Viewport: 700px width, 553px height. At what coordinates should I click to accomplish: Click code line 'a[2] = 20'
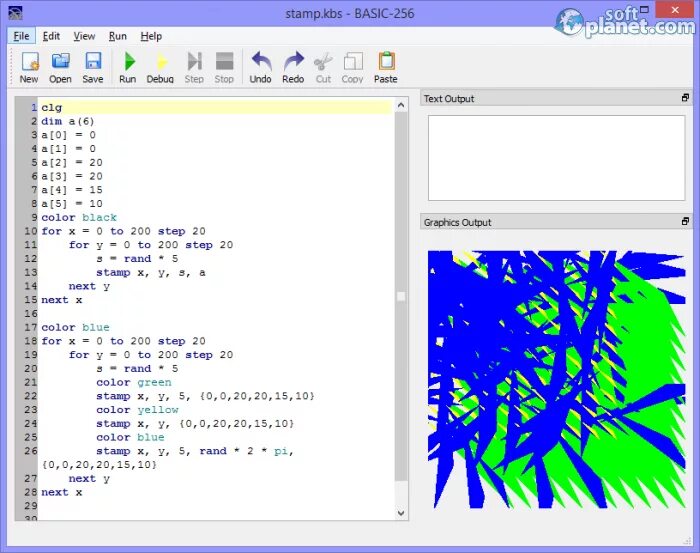point(72,162)
